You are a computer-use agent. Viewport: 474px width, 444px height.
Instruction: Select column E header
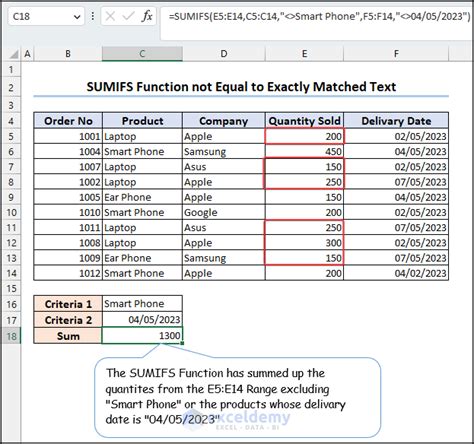coord(304,54)
